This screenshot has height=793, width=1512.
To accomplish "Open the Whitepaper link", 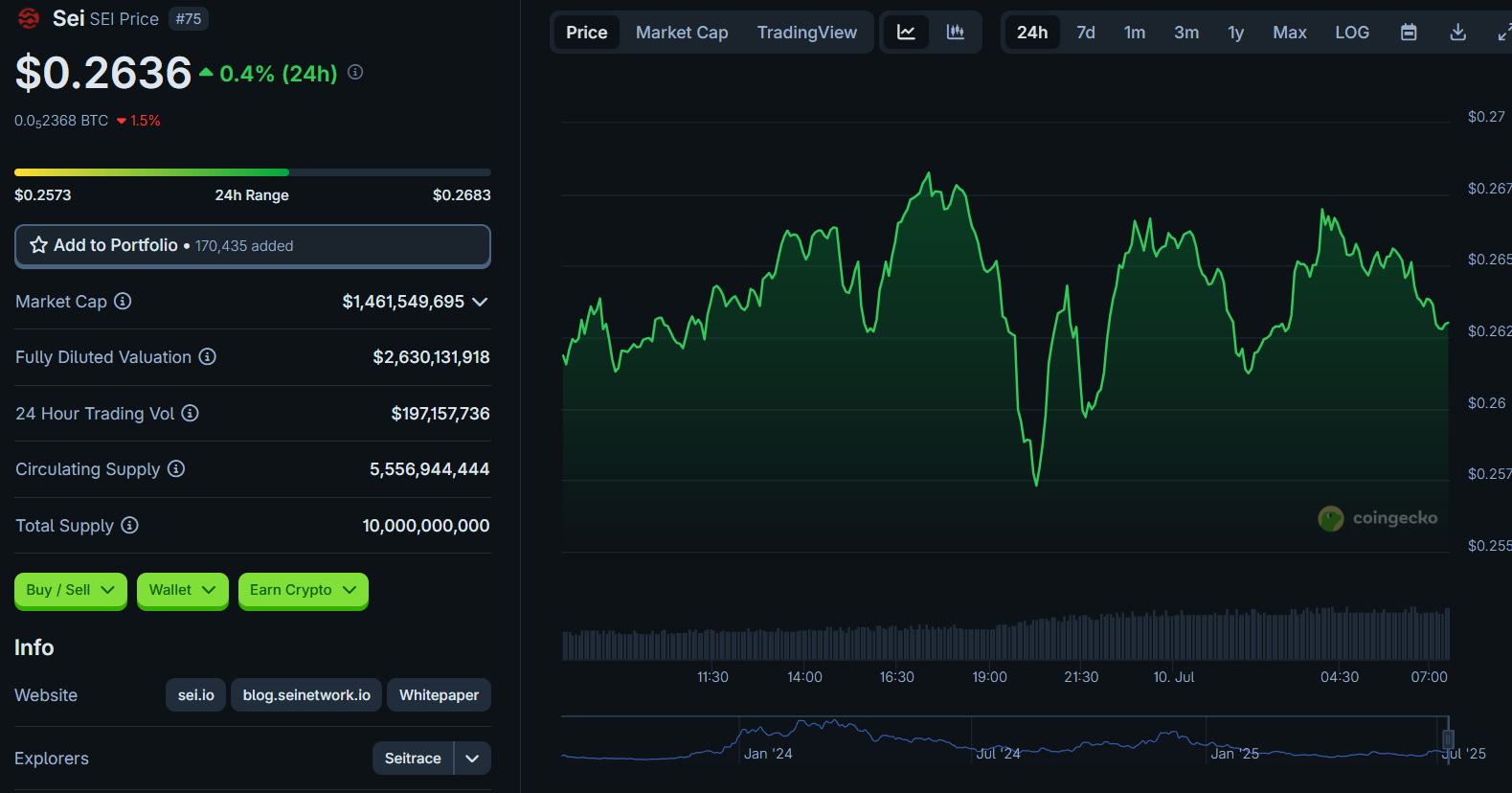I will coord(439,695).
